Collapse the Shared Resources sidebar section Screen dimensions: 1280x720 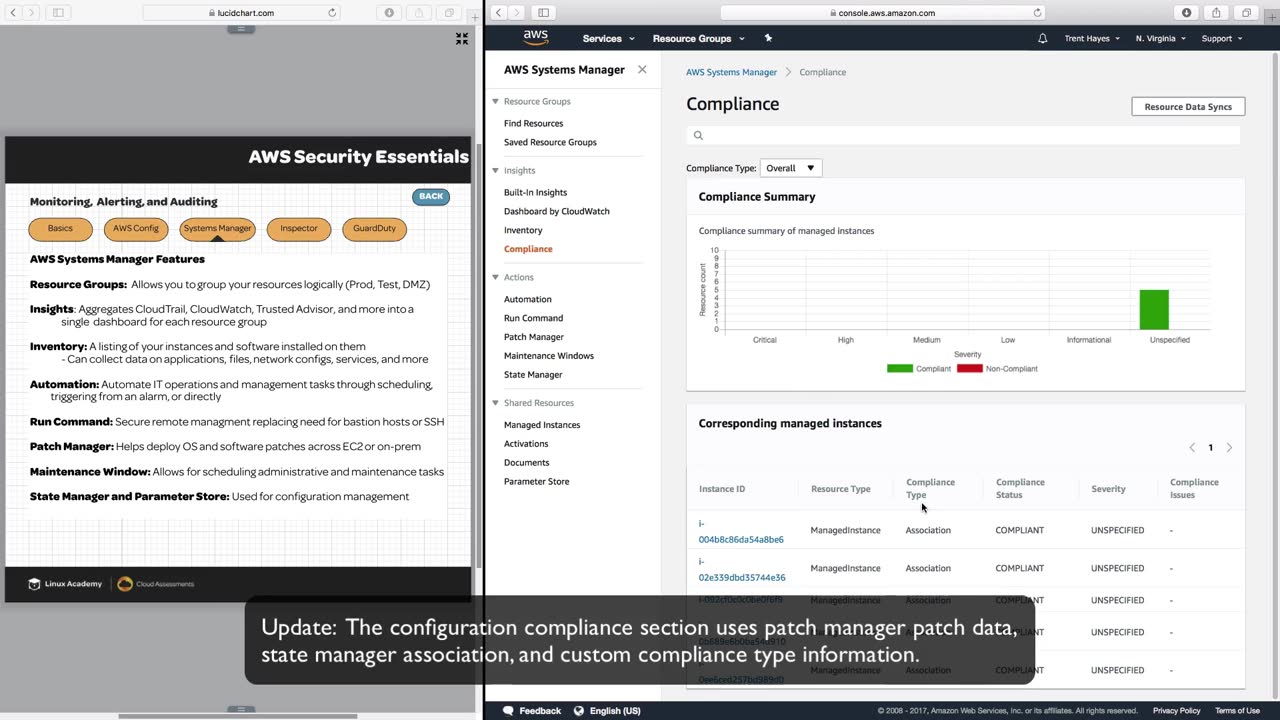point(495,403)
